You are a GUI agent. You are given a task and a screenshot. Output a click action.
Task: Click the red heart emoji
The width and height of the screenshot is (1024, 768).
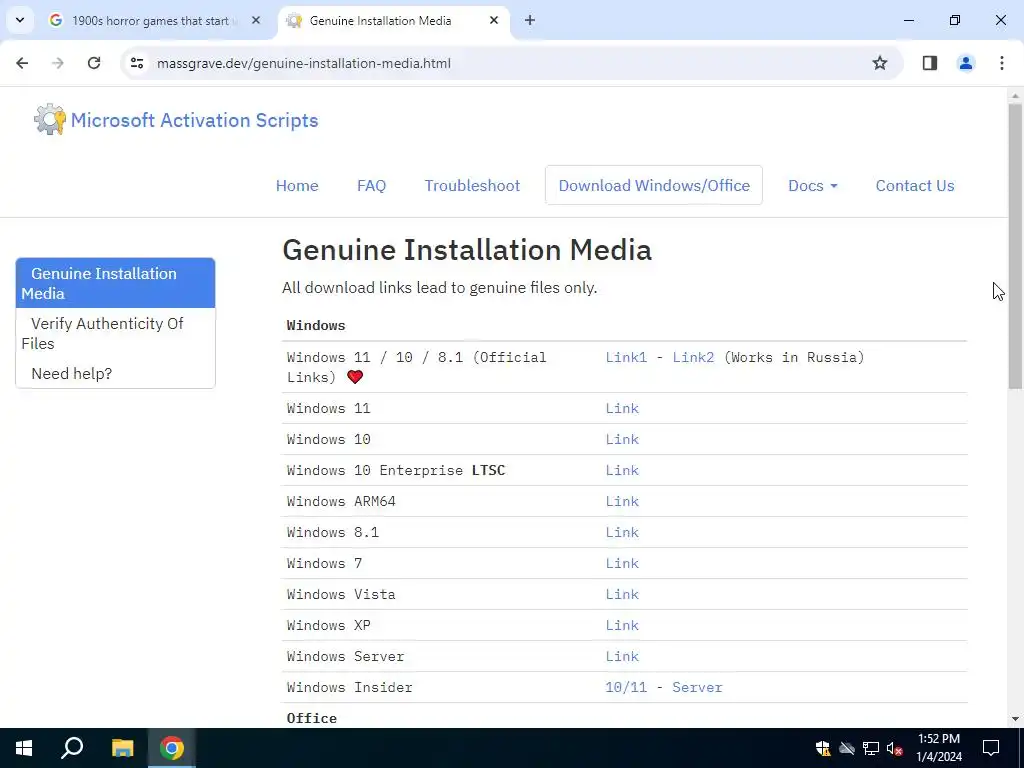click(355, 377)
